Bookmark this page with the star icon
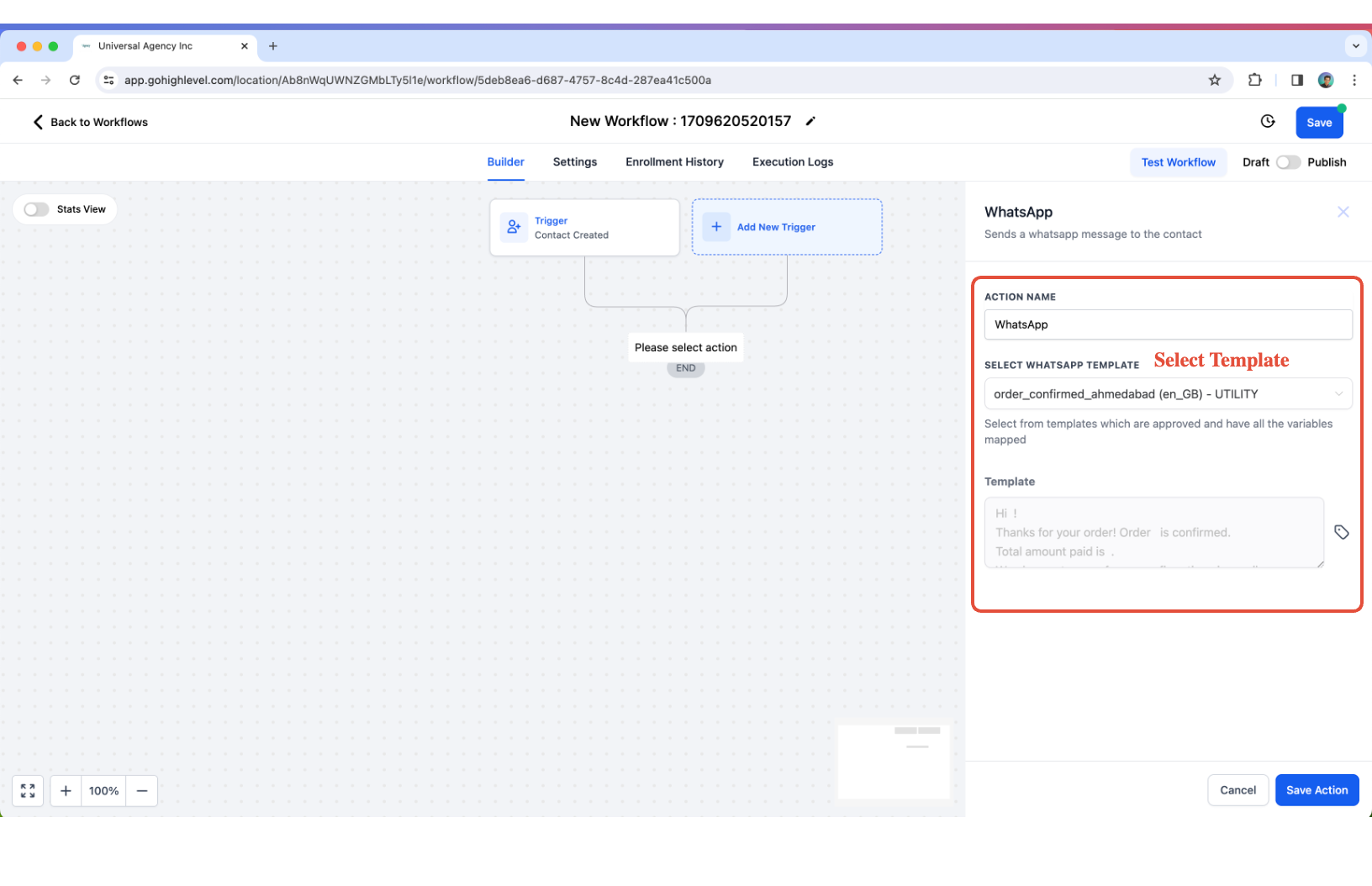1372x886 pixels. pyautogui.click(x=1214, y=80)
